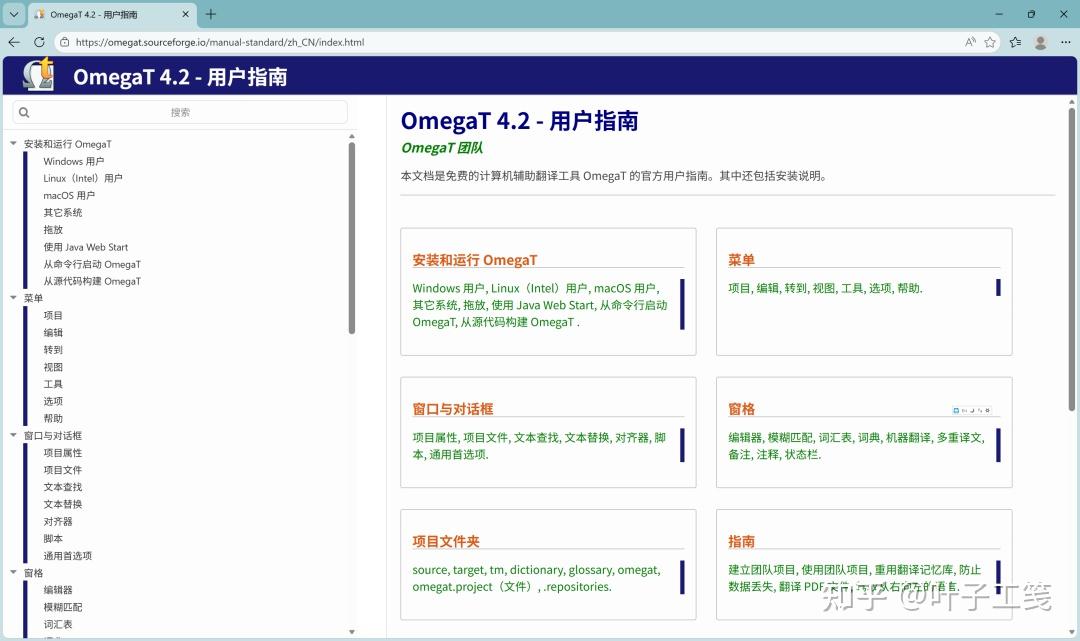Image resolution: width=1080 pixels, height=641 pixels.
Task: Focus the 搜索 search field
Action: click(x=180, y=112)
